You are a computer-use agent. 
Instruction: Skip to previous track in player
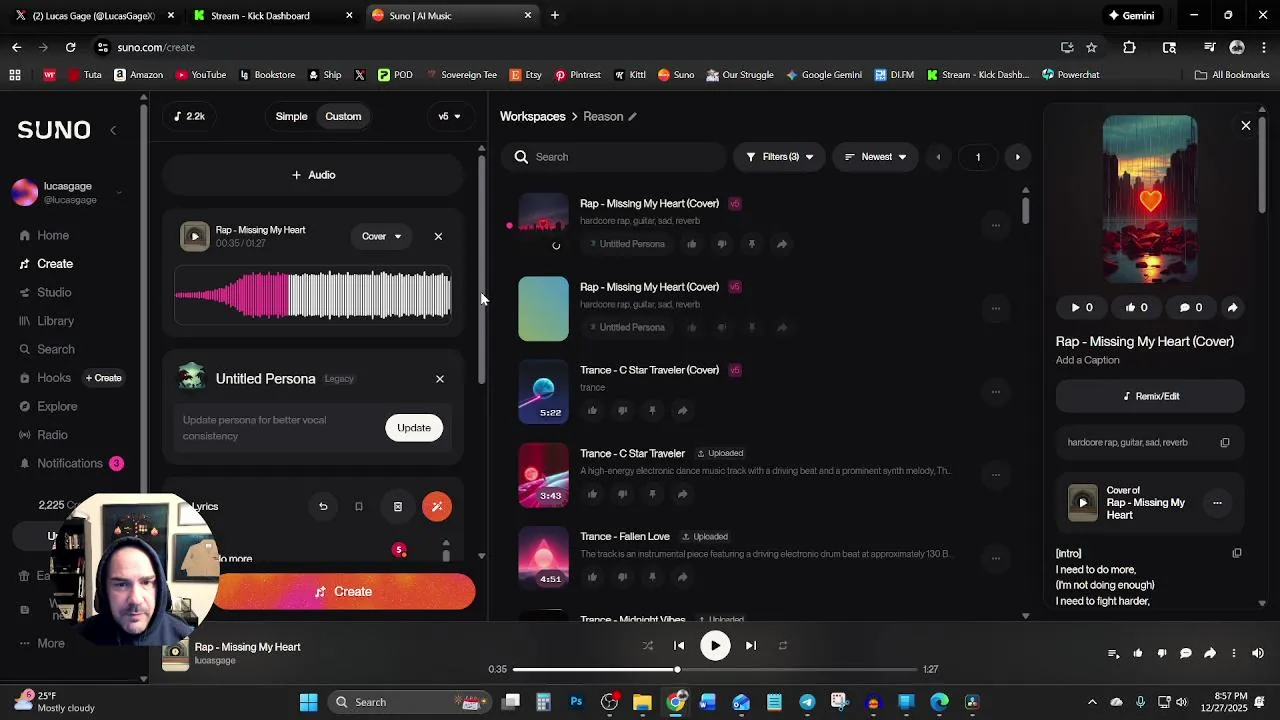click(679, 646)
